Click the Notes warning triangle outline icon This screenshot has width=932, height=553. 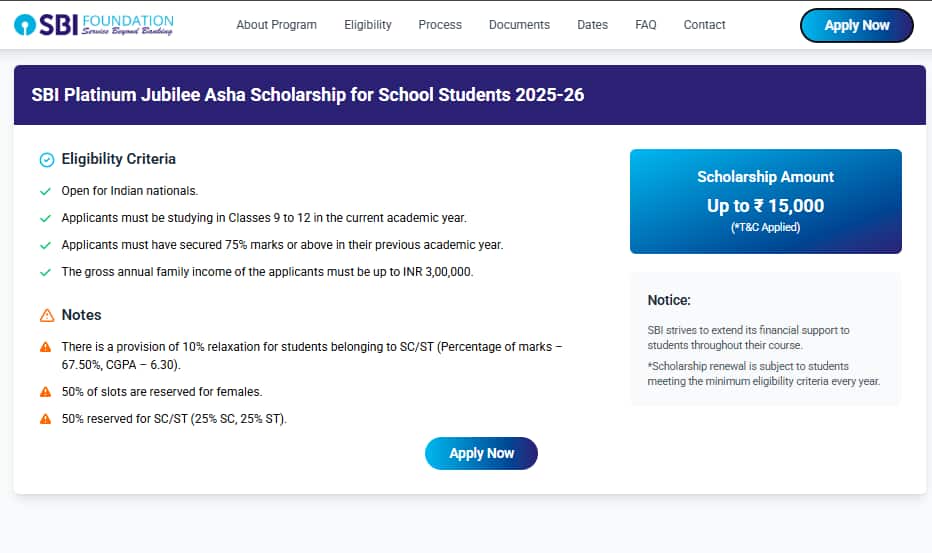[46, 315]
